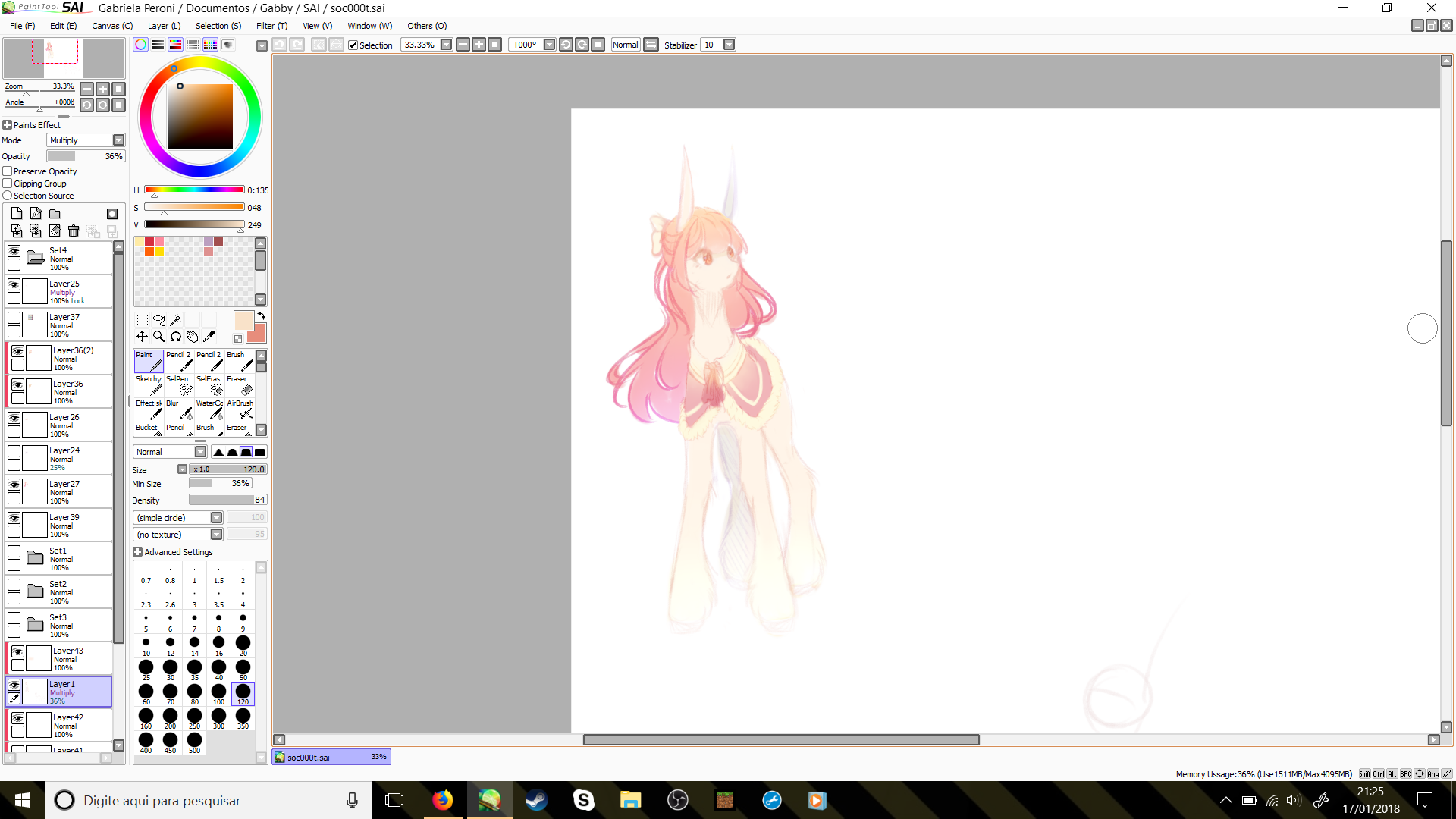This screenshot has height=819, width=1456.
Task: Choose the Blur brush tool
Action: click(180, 409)
